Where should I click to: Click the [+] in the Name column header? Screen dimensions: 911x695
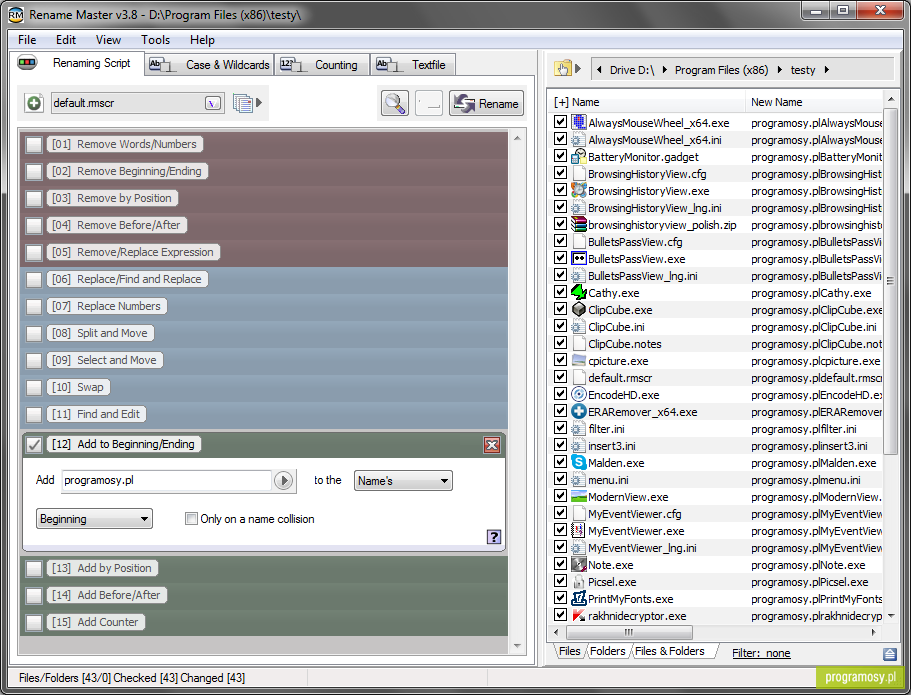pos(561,102)
